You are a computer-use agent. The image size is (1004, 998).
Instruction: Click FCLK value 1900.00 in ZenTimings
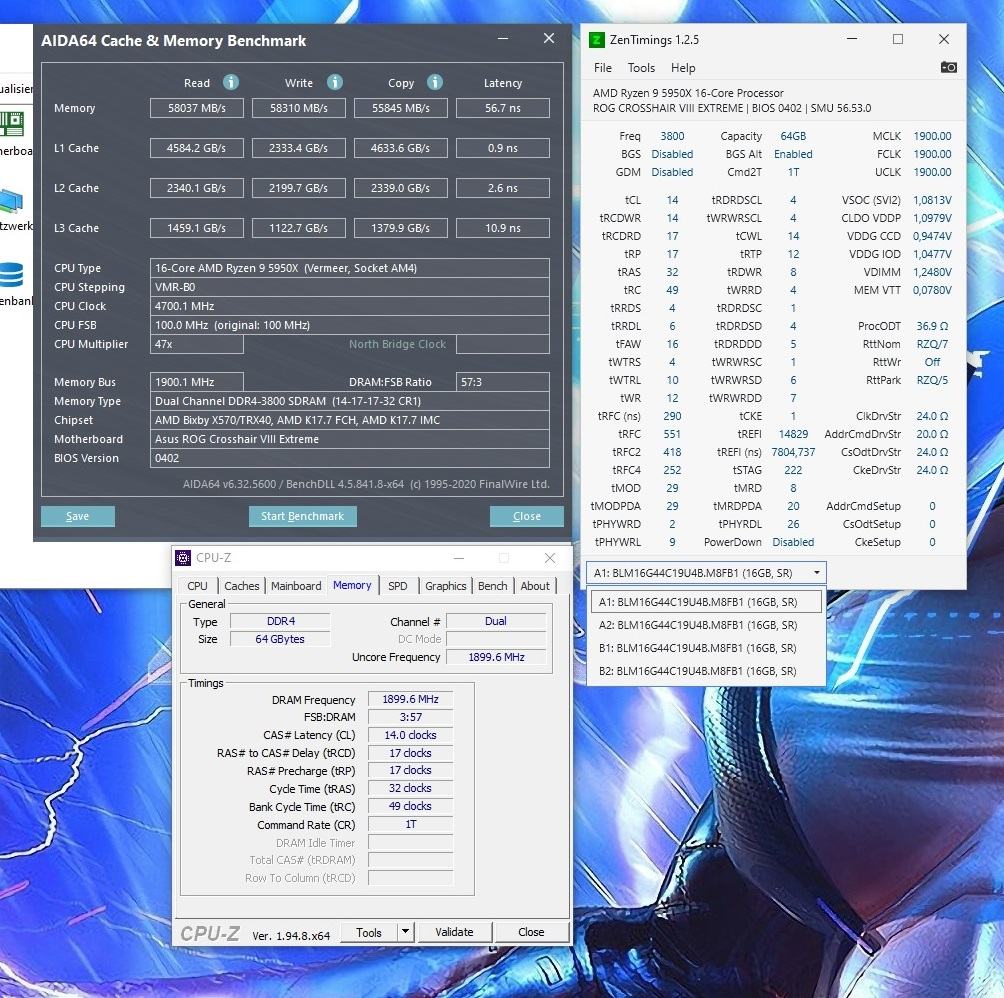(x=932, y=154)
